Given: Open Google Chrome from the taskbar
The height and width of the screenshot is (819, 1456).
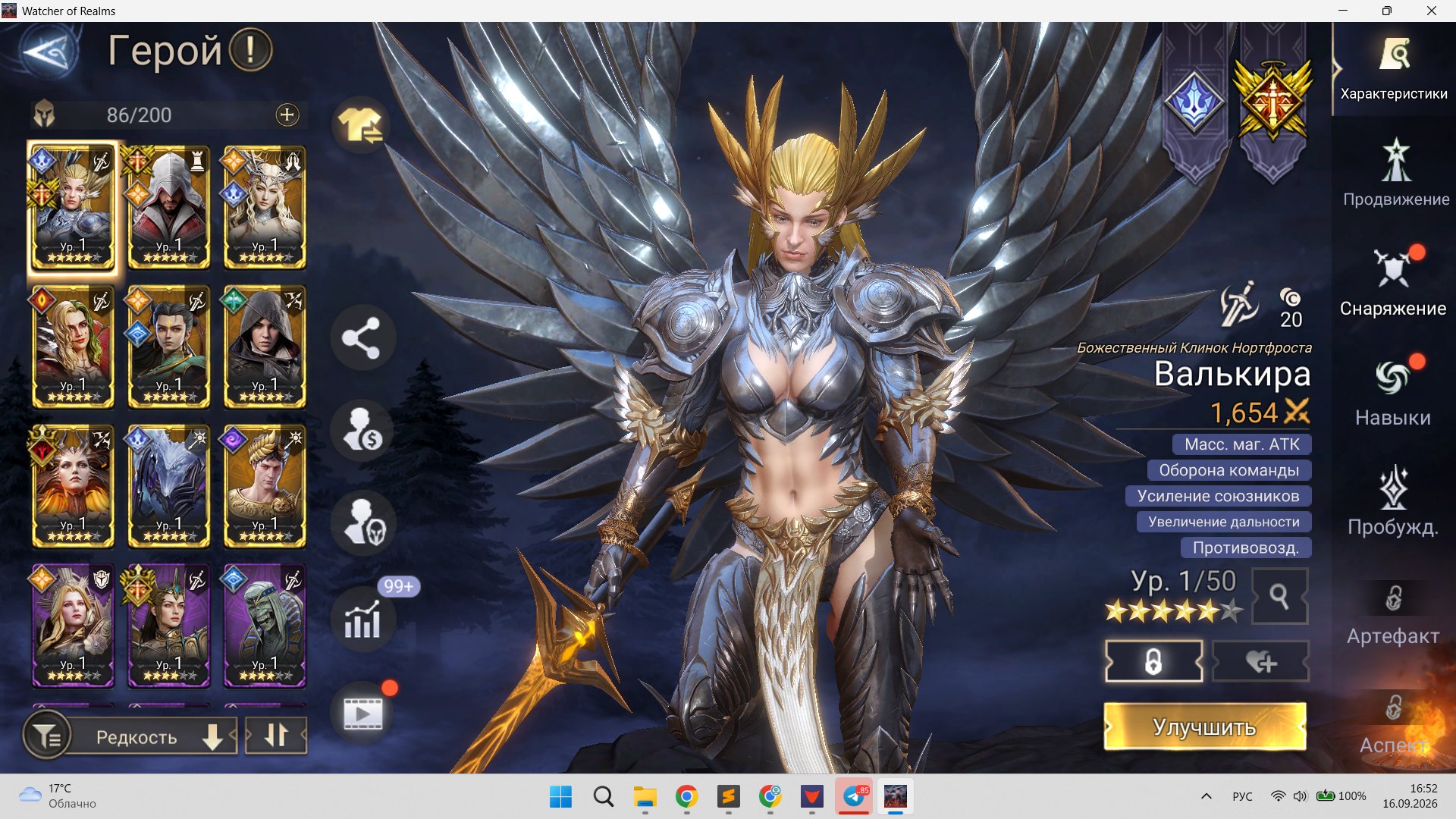Looking at the screenshot, I should click(686, 796).
